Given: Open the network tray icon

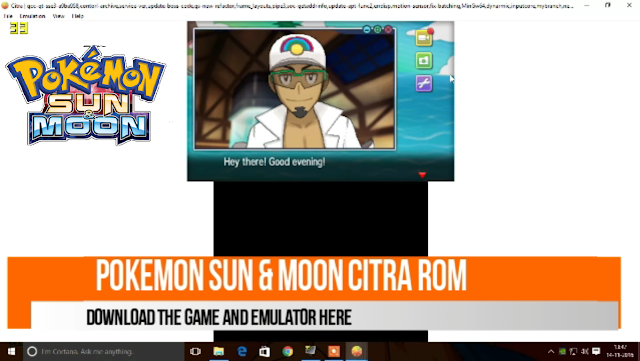Looking at the screenshot, I should coord(573,351).
